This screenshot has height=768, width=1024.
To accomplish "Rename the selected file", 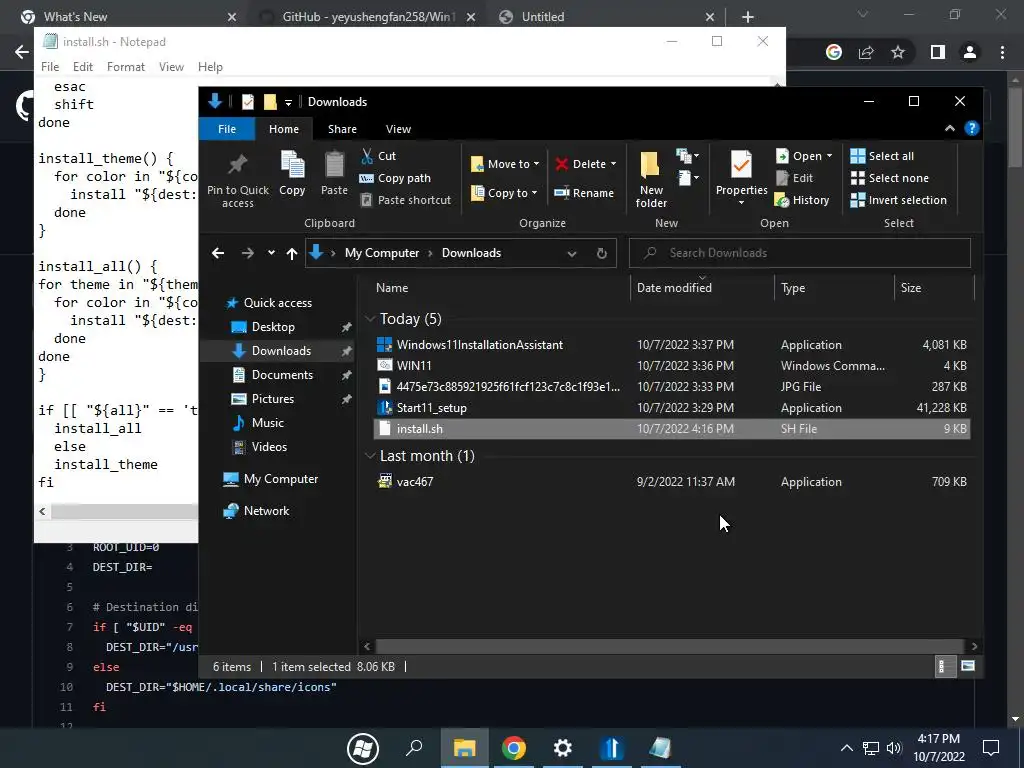I will point(584,193).
